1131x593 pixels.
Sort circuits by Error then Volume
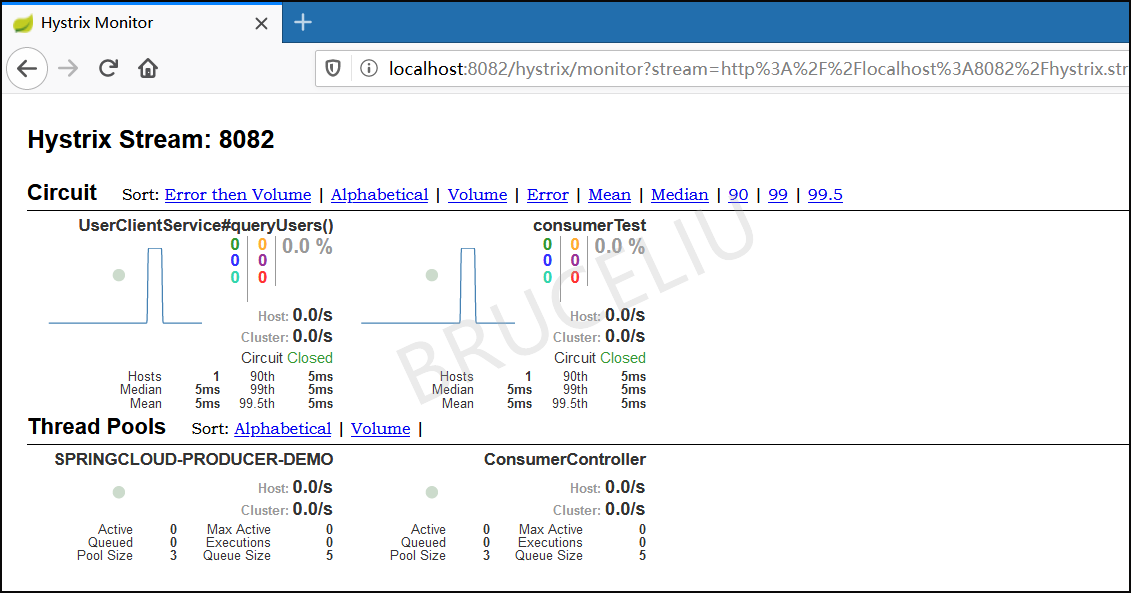[x=238, y=195]
